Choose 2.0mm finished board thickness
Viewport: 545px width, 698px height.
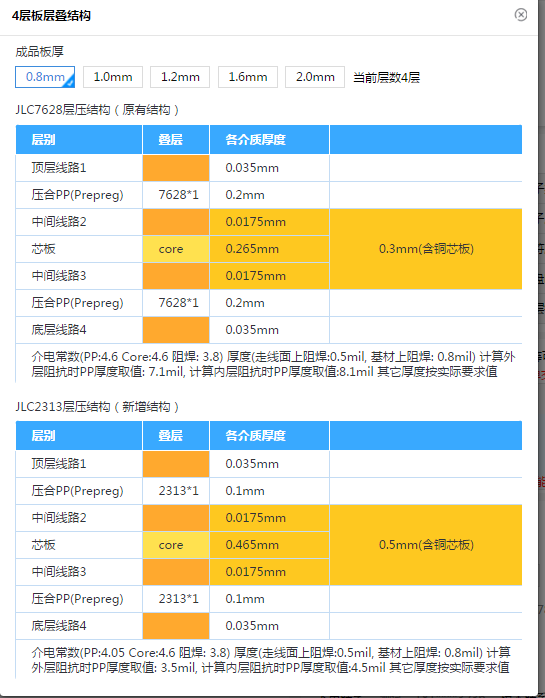[x=315, y=77]
